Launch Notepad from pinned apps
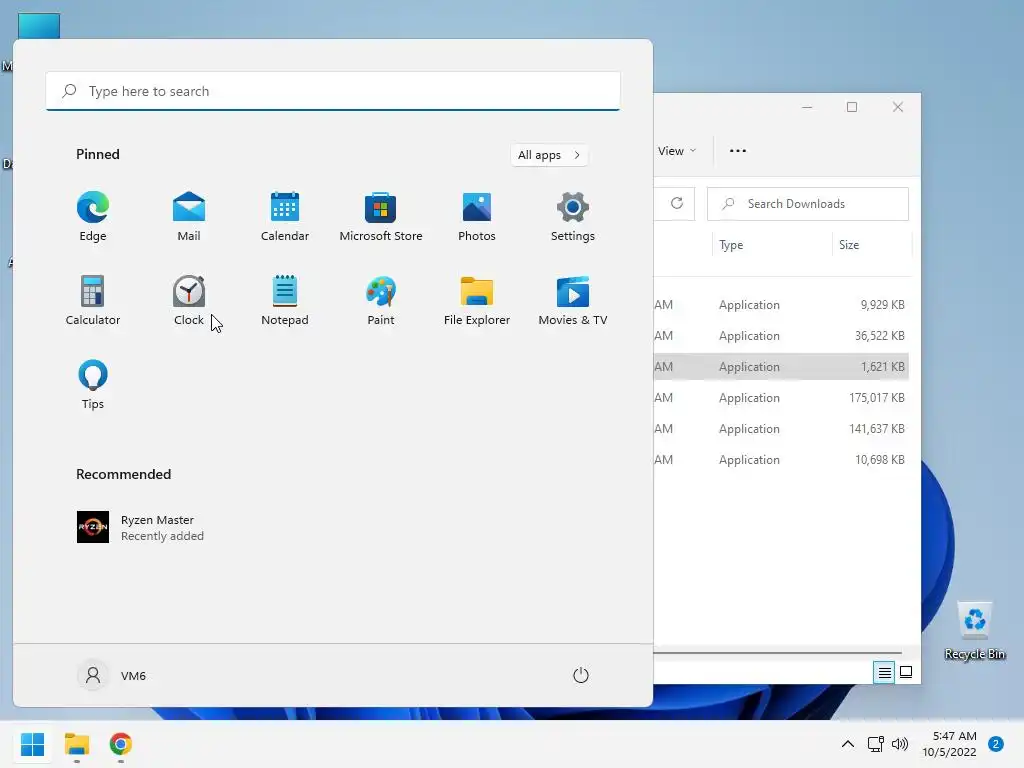The image size is (1024, 768). pos(285,301)
